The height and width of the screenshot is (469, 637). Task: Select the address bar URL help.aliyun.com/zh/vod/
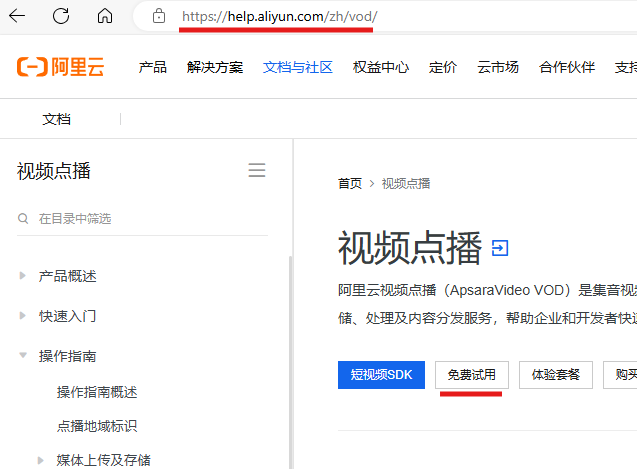(x=280, y=16)
